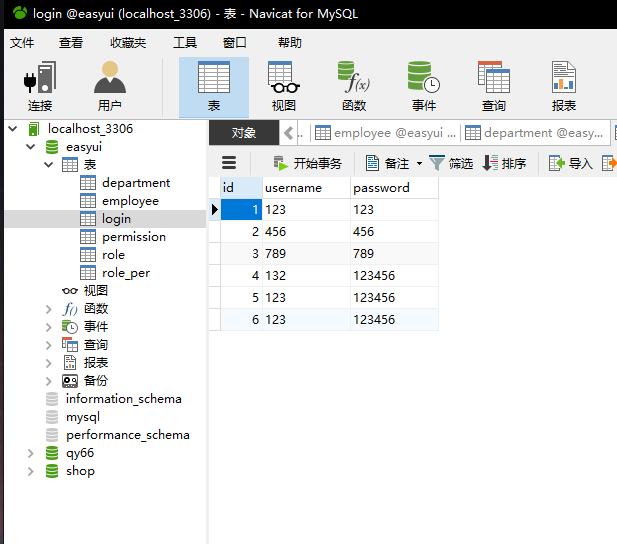Select id cell 6 in last row
Image resolution: width=617 pixels, height=544 pixels.
click(x=241, y=320)
